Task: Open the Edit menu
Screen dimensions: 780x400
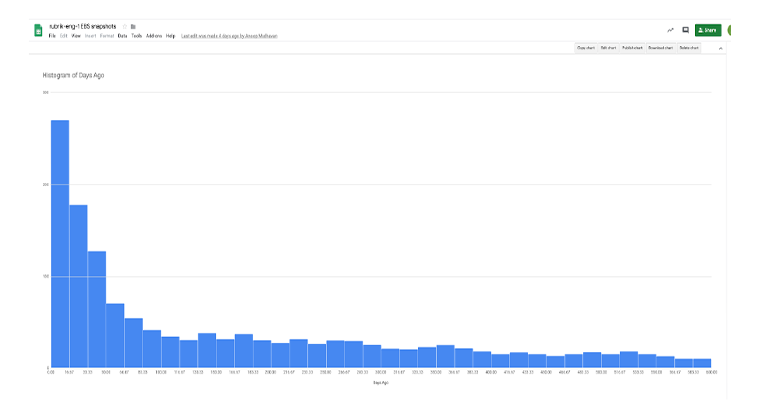Action: (x=64, y=36)
